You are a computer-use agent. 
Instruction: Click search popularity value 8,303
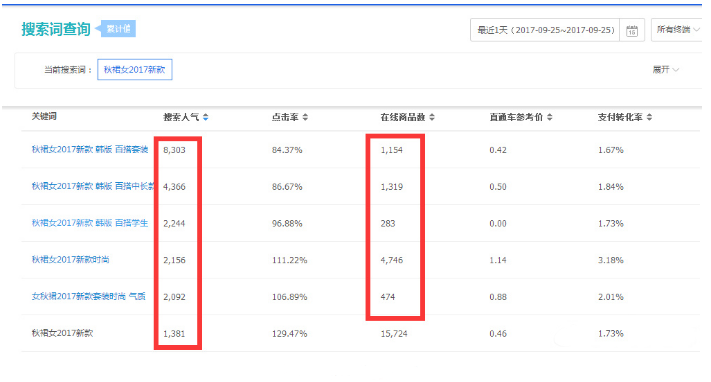coord(175,150)
